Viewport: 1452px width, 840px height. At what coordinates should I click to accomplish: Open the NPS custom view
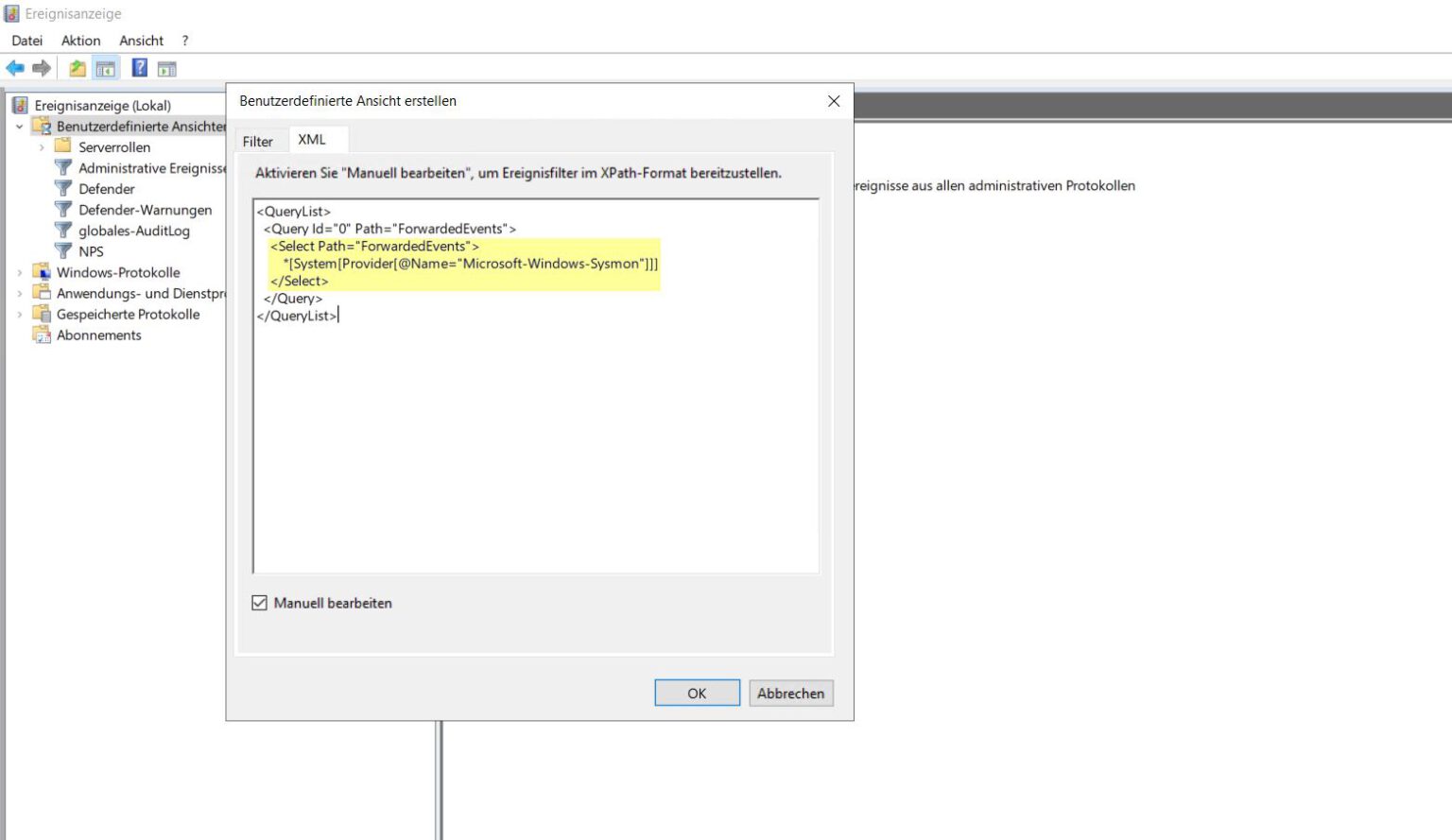90,251
